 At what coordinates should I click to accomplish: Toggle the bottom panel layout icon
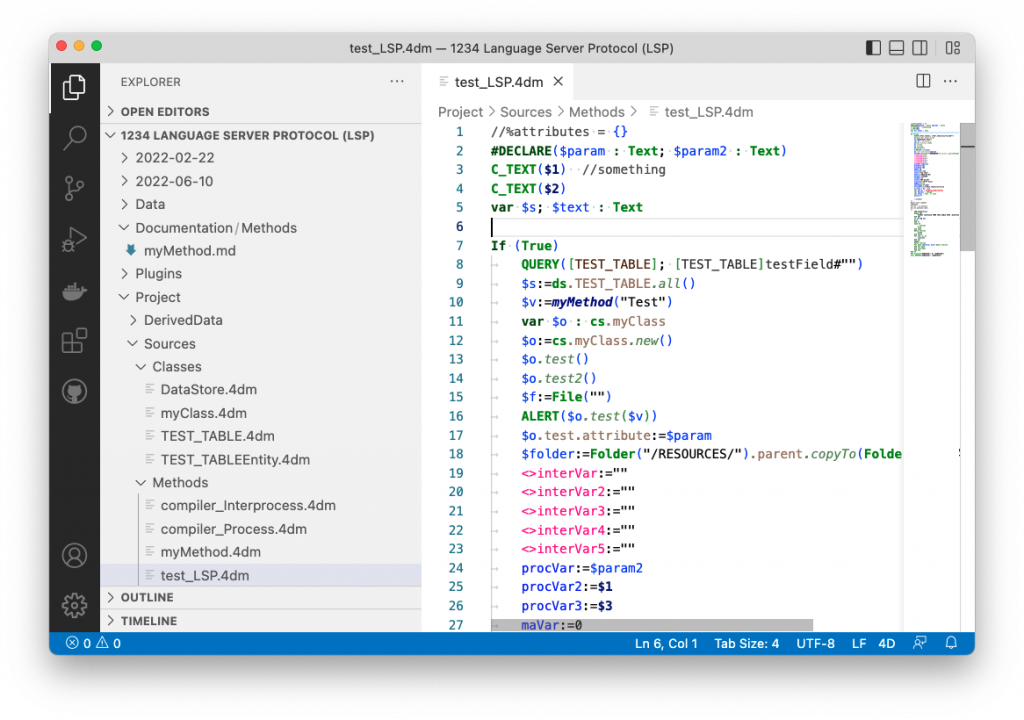click(x=897, y=48)
